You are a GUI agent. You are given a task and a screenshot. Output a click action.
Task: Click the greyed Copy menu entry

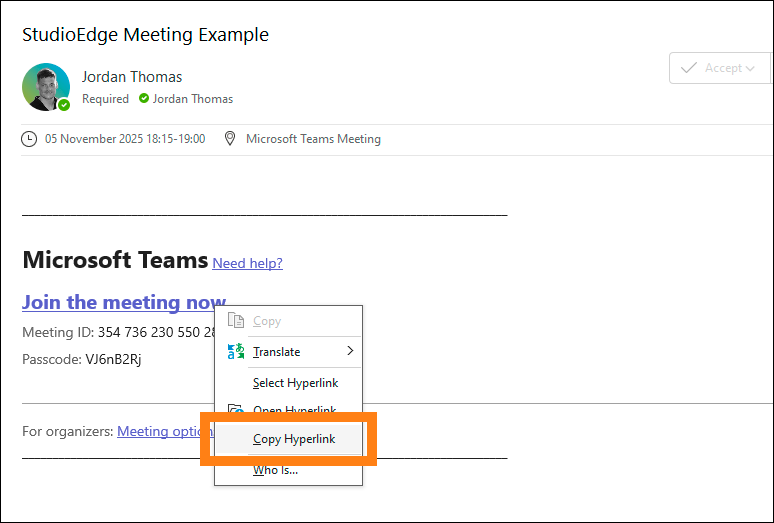pyautogui.click(x=288, y=321)
